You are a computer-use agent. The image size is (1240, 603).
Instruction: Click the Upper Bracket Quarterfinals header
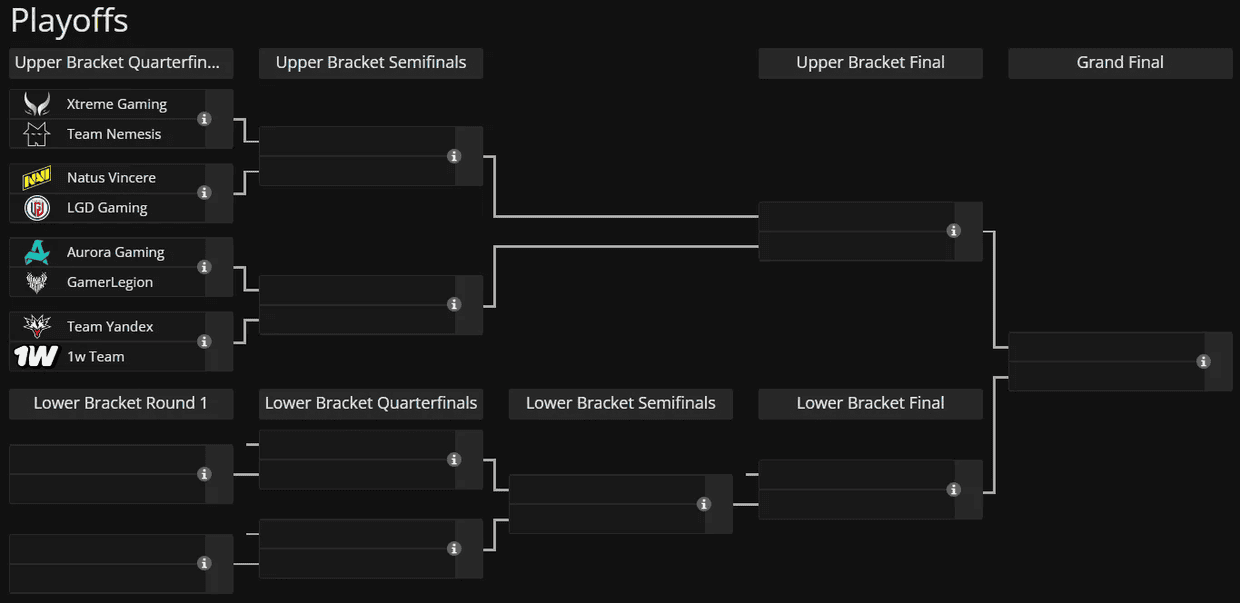tap(121, 63)
